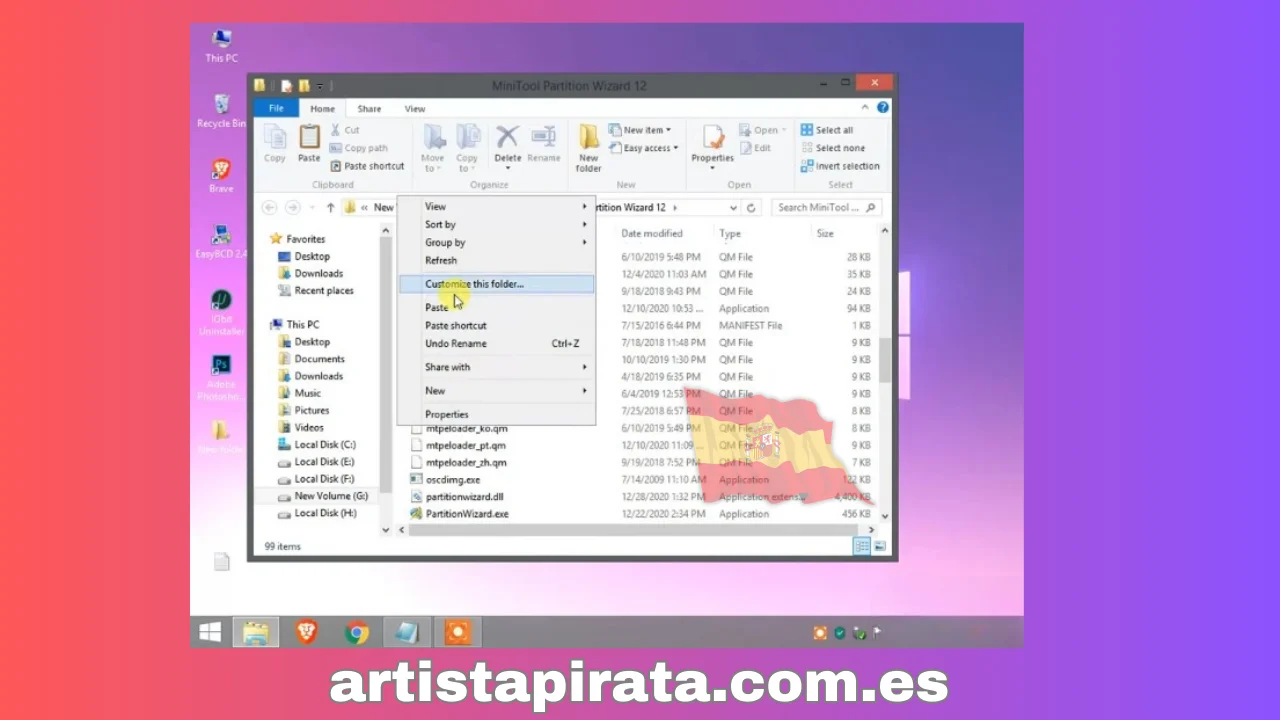Switch to large icons view toggle
Image resolution: width=1280 pixels, height=720 pixels.
tap(880, 546)
